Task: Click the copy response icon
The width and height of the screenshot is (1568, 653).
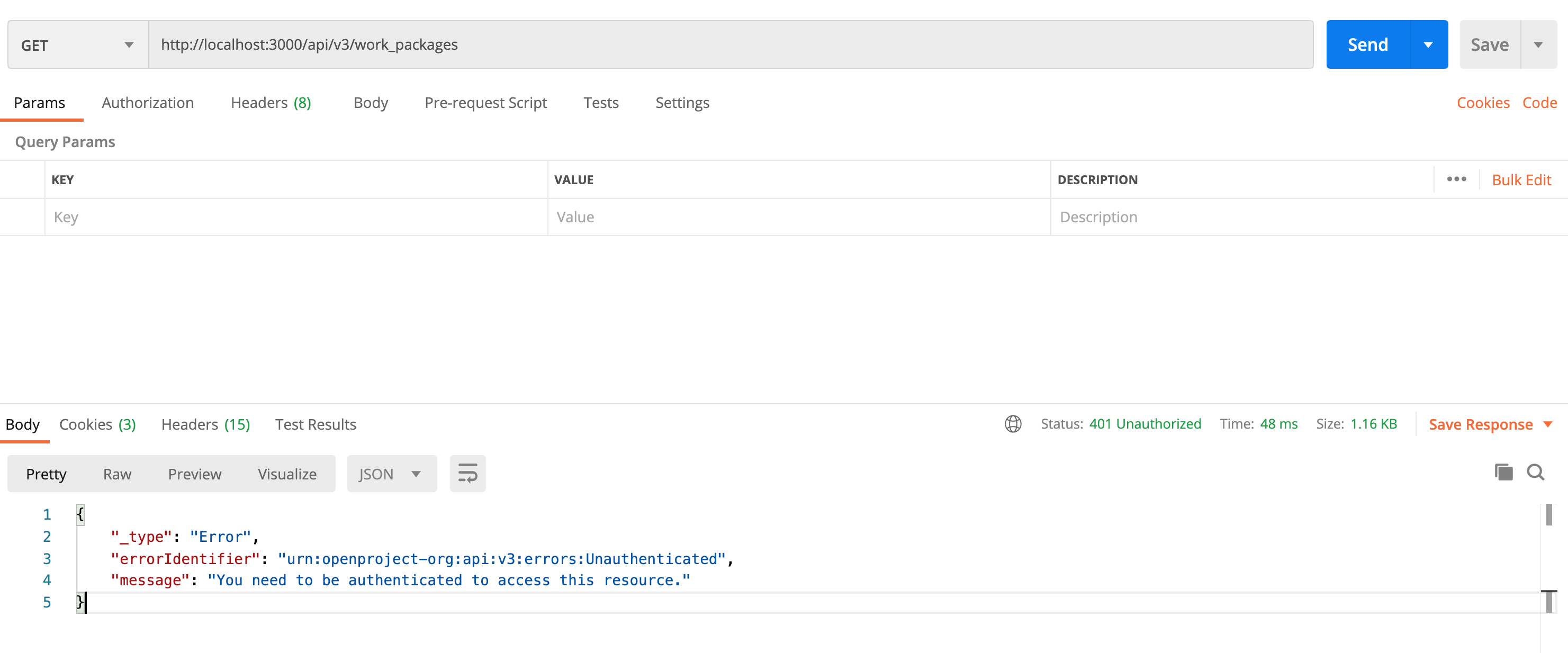Action: coord(1504,473)
